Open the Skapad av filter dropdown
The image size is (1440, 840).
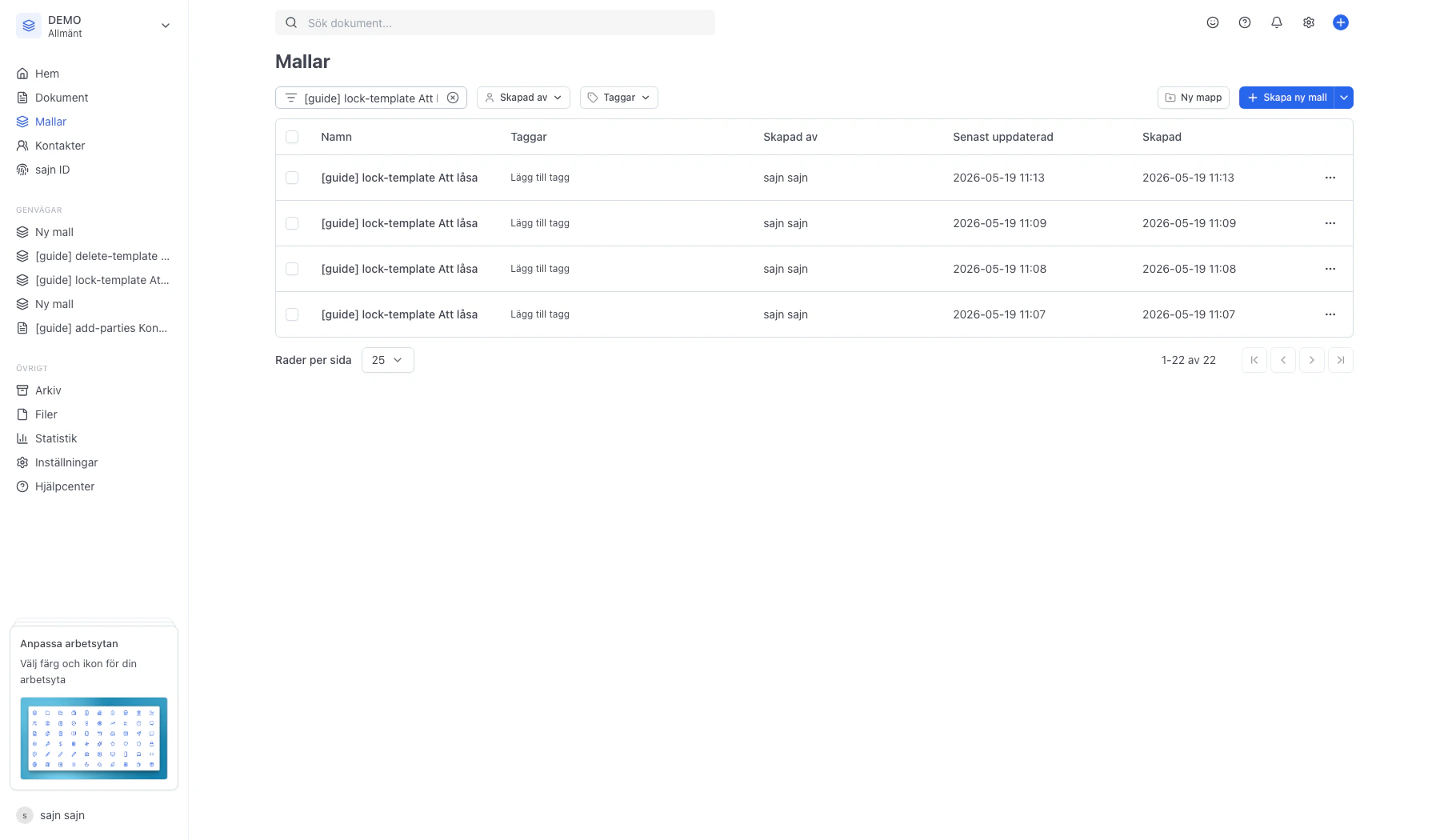pos(523,98)
